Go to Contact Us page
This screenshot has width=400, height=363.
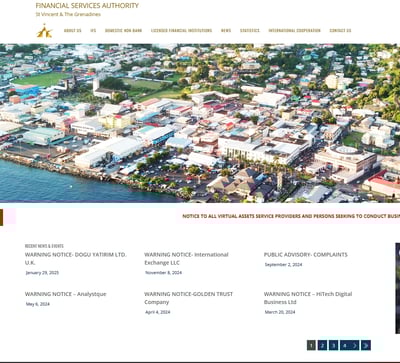pyautogui.click(x=340, y=30)
